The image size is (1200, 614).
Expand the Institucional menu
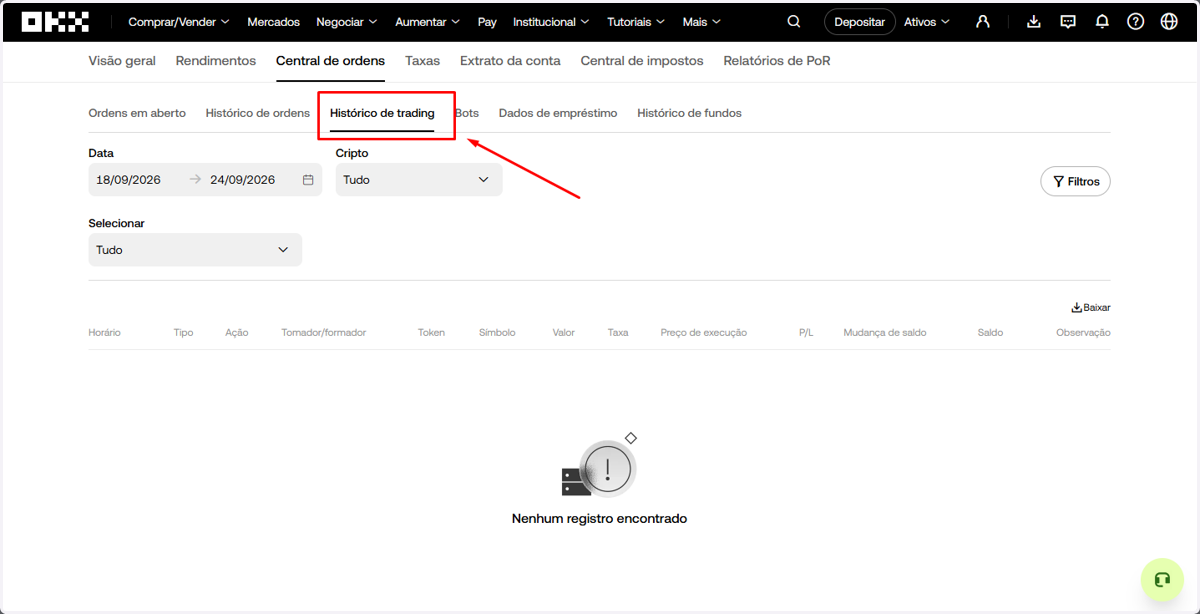(x=551, y=21)
